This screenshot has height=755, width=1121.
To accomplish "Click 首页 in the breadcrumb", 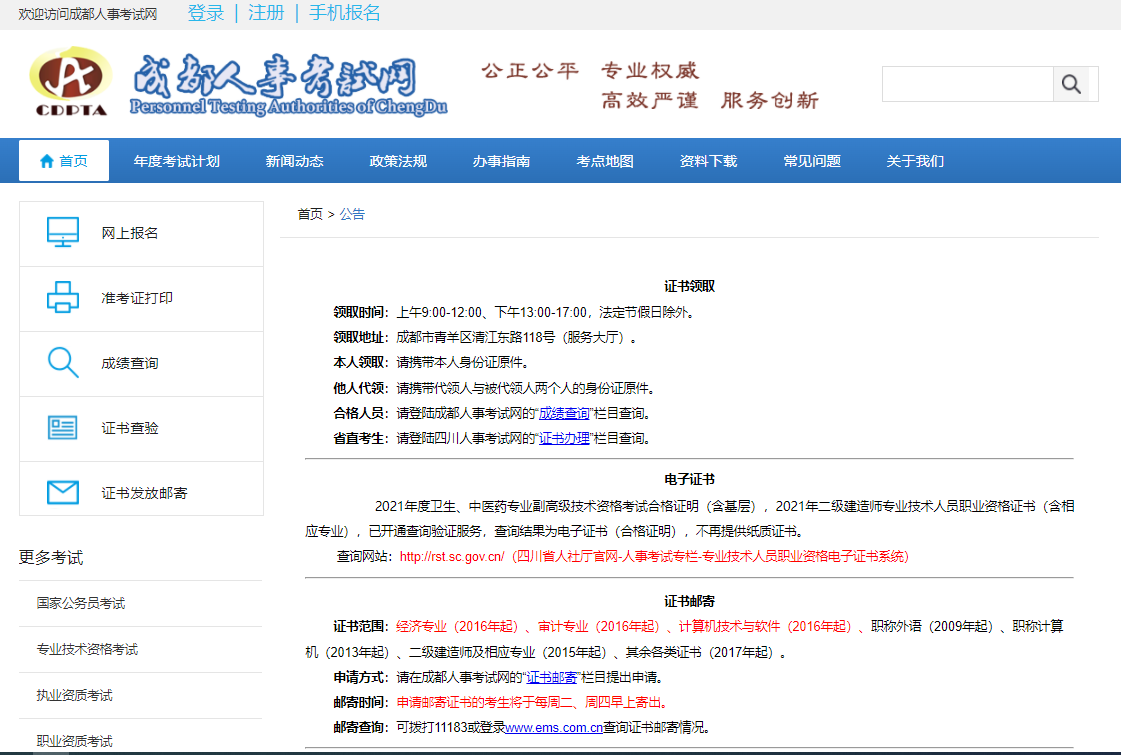I will pyautogui.click(x=310, y=214).
